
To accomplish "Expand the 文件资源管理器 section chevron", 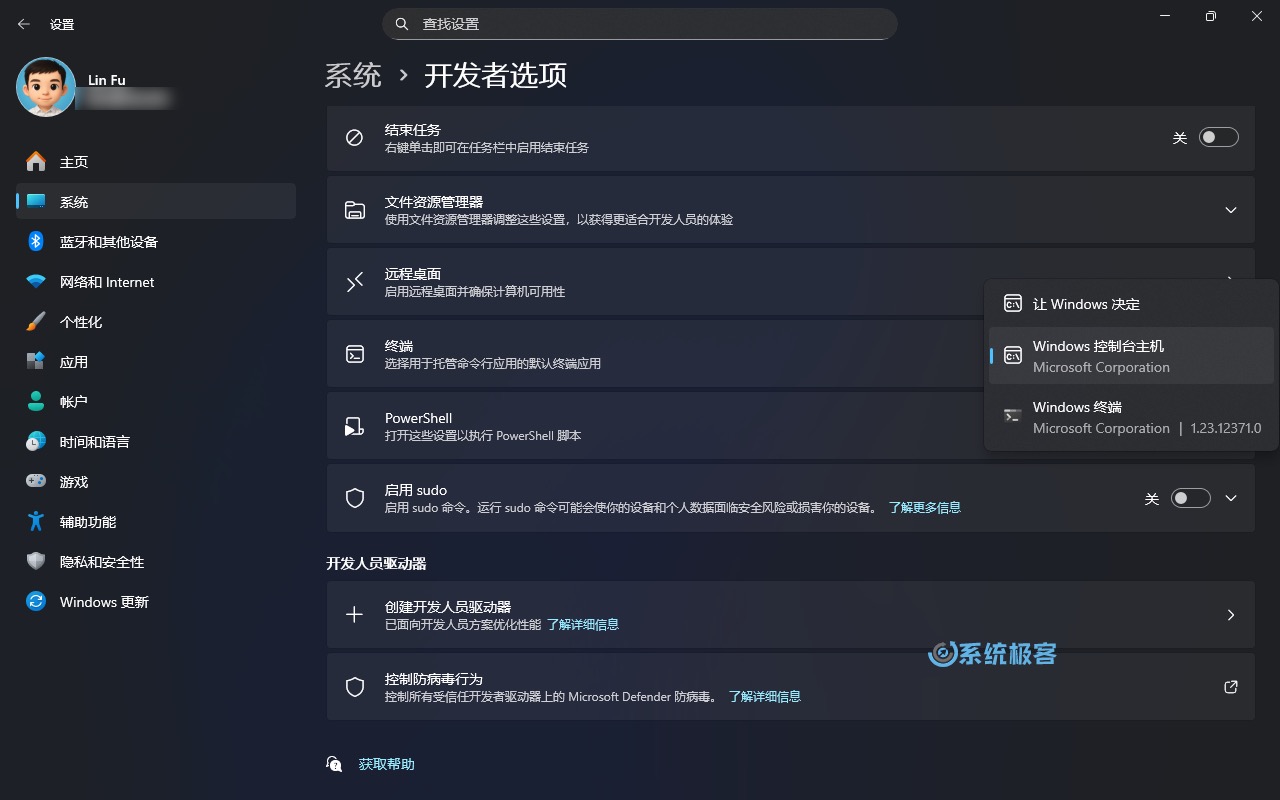I will click(x=1231, y=210).
